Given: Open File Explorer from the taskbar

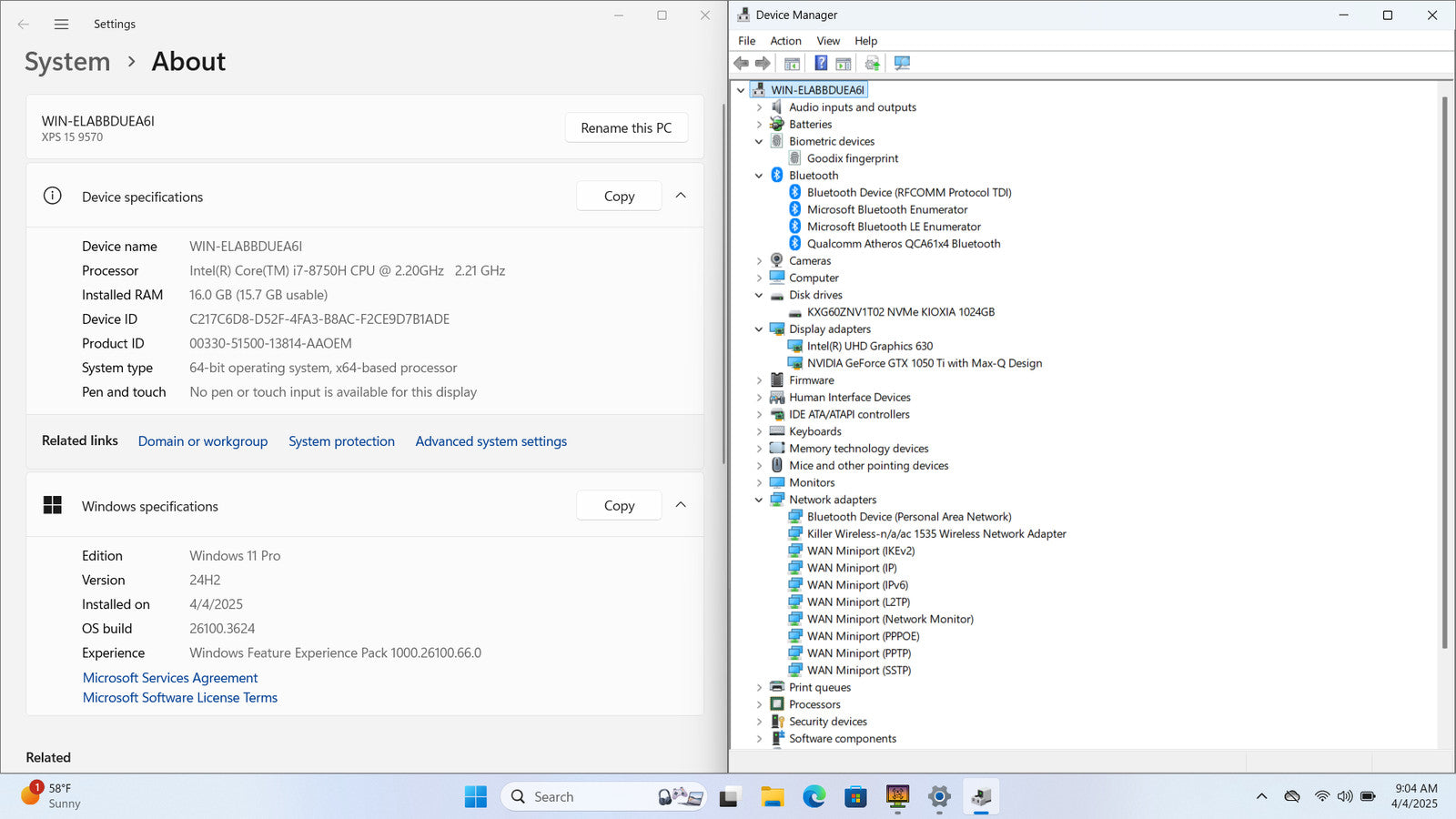Looking at the screenshot, I should [x=772, y=797].
